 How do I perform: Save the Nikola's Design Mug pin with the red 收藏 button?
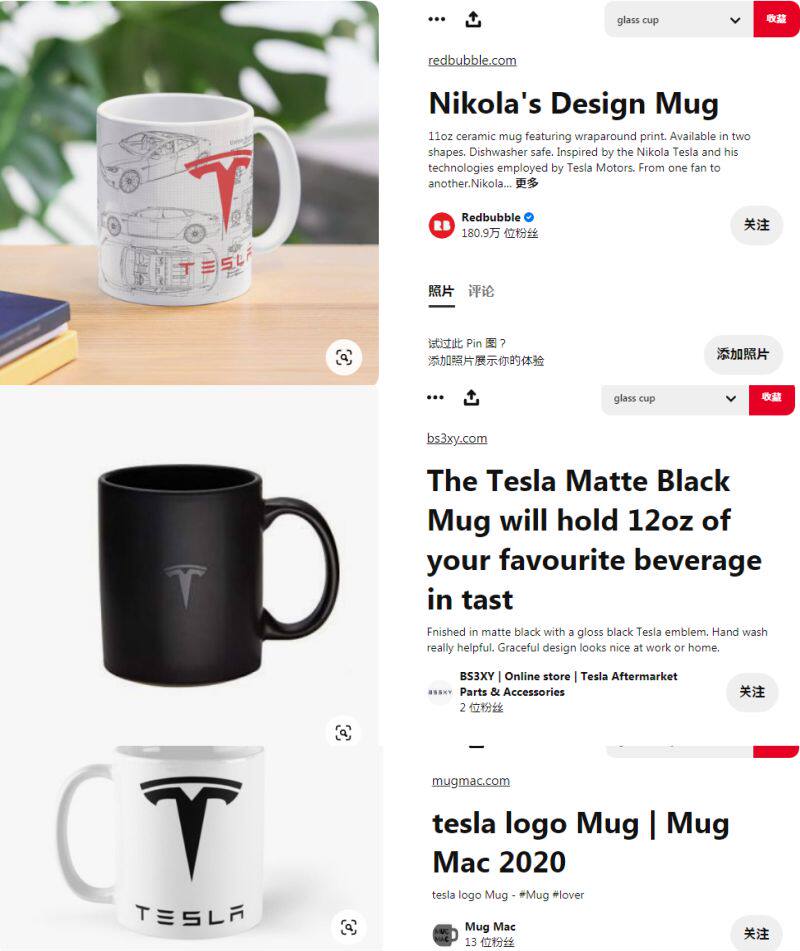tap(776, 19)
